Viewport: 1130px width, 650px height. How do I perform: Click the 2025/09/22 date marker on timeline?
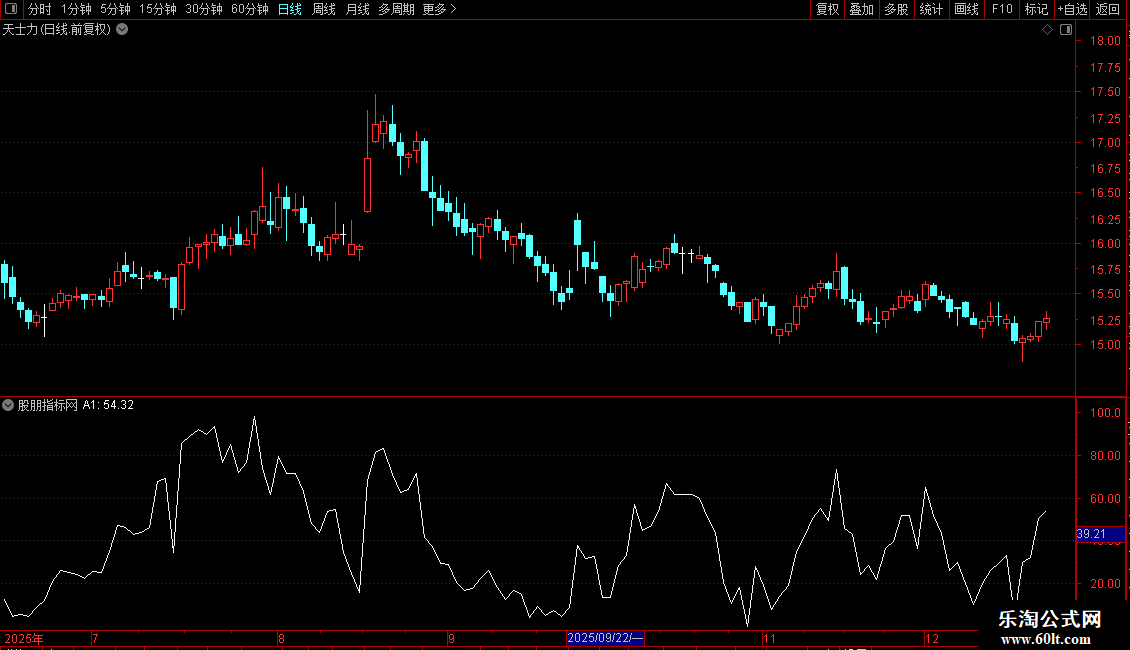[605, 638]
